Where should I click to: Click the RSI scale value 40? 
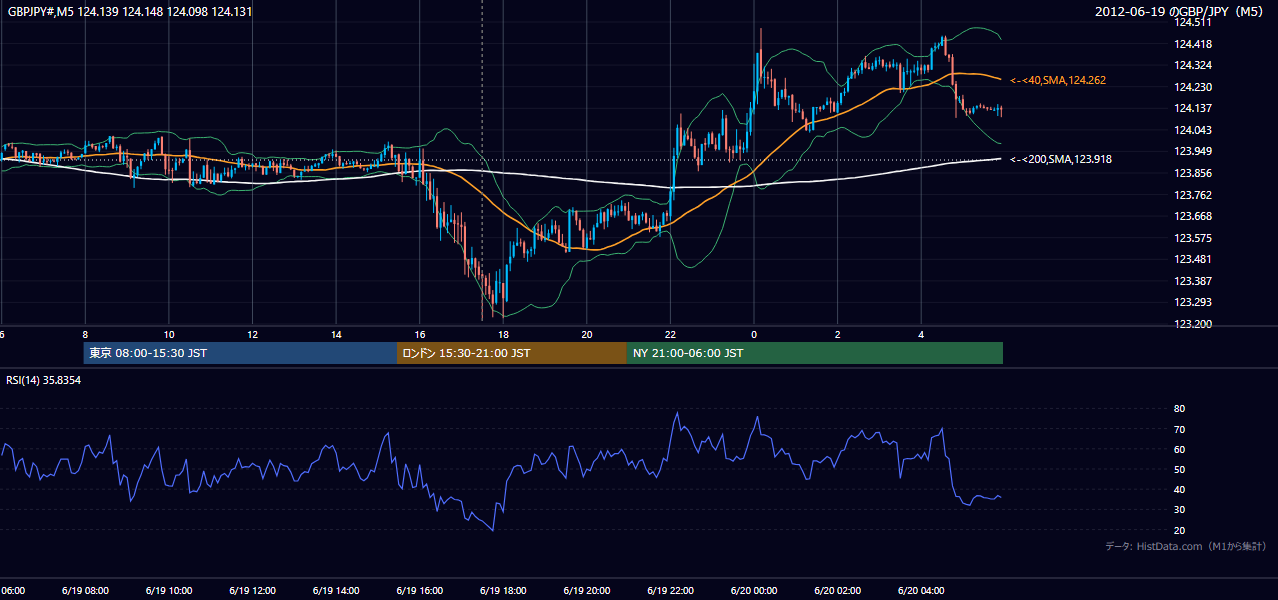pos(1179,489)
